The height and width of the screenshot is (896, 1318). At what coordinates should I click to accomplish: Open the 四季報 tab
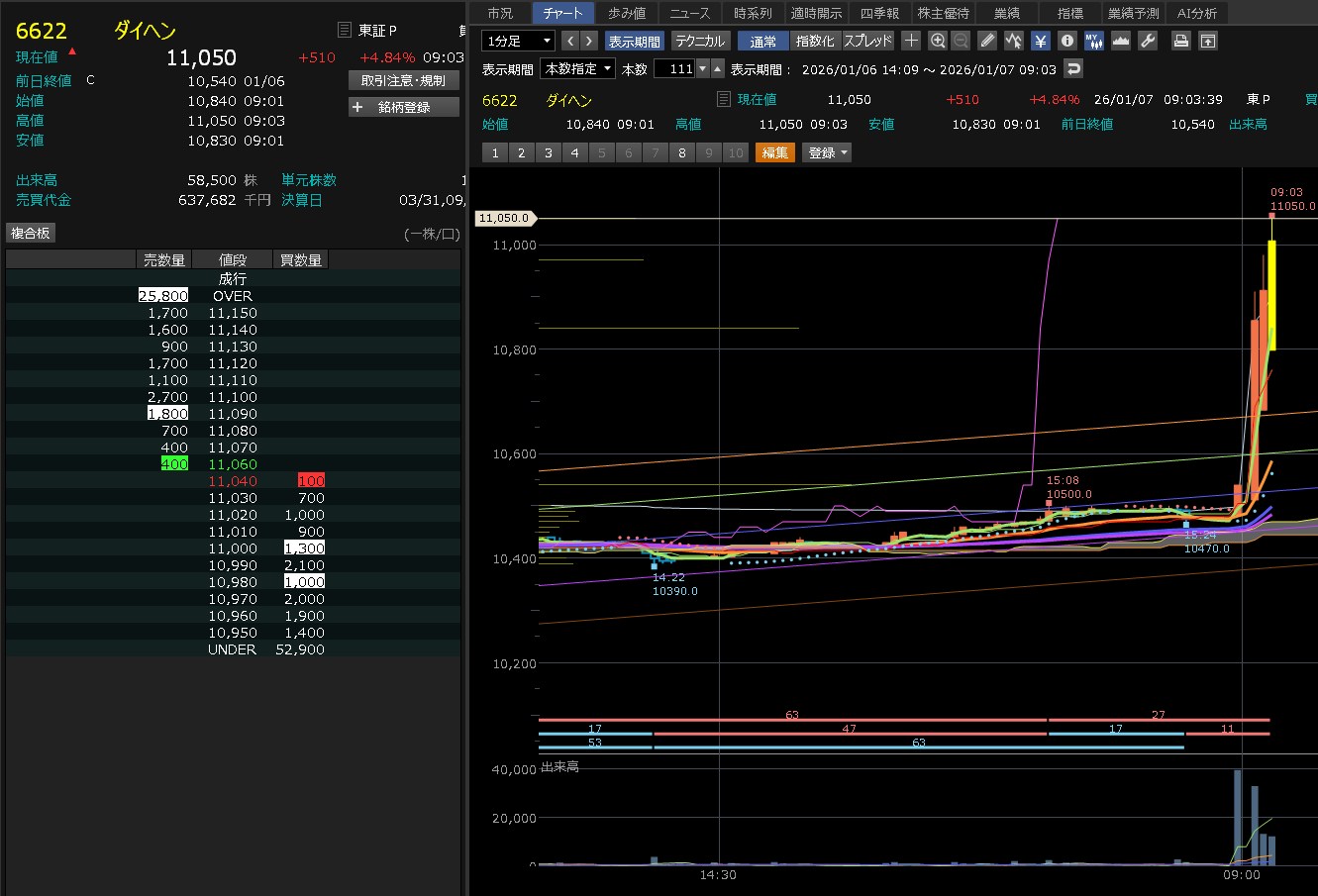879,13
